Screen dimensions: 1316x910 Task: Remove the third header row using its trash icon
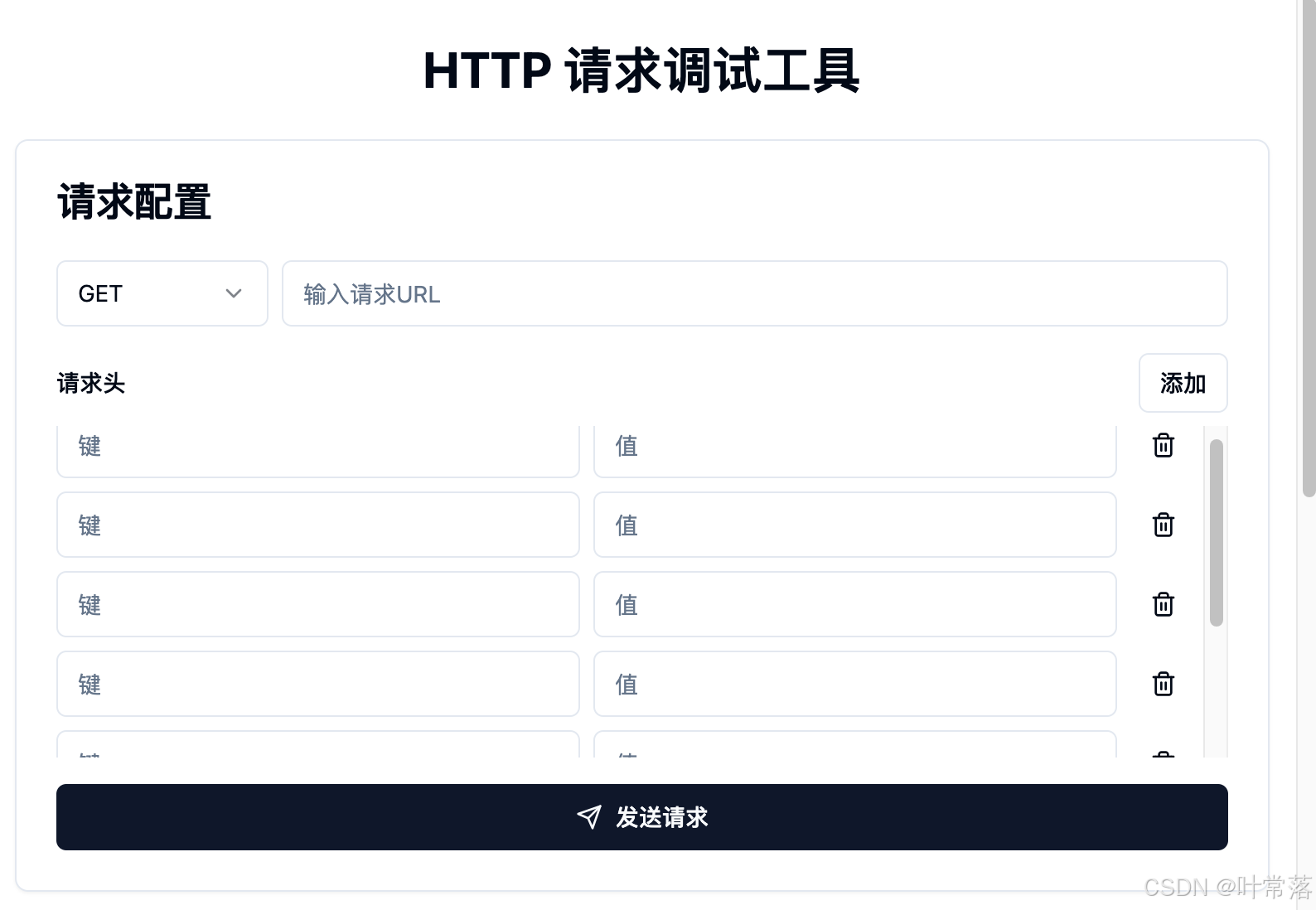coord(1164,604)
